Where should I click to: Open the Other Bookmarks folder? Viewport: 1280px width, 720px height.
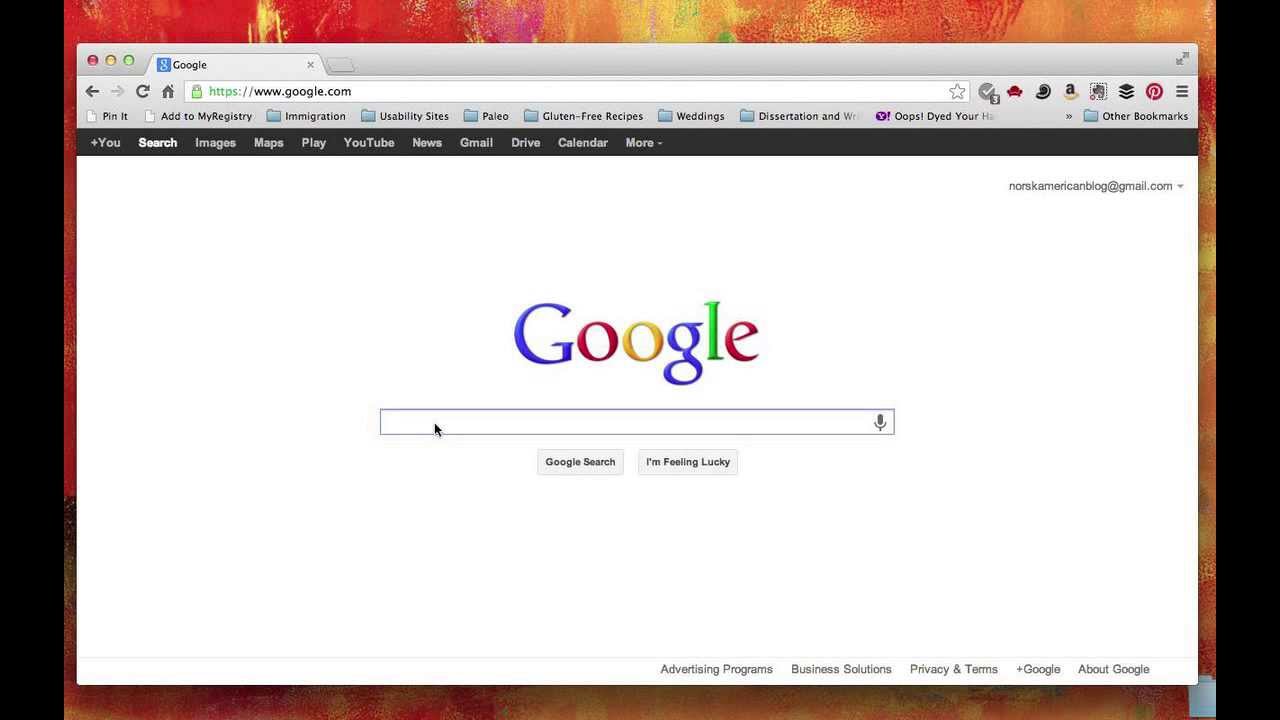click(1136, 116)
